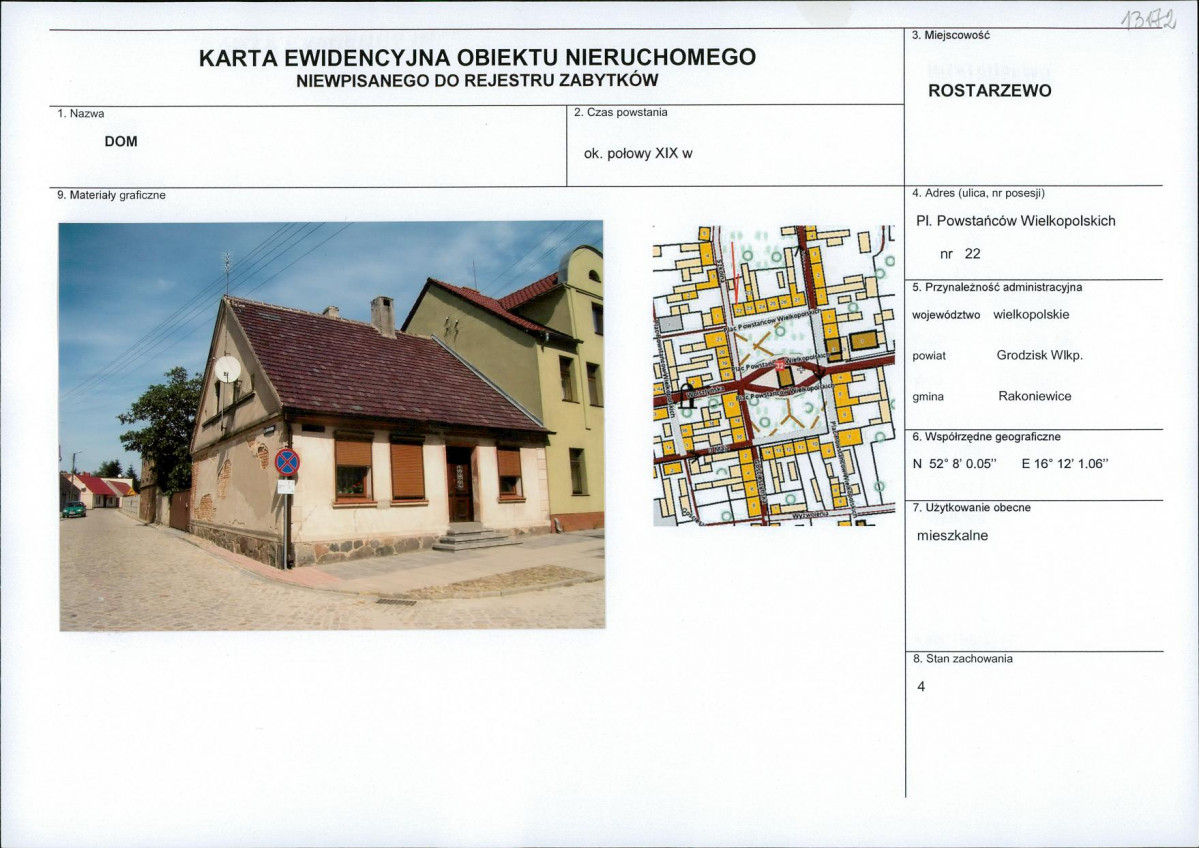1199x848 pixels.
Task: Click the '2. Czas powstania' label
Action: 621,112
